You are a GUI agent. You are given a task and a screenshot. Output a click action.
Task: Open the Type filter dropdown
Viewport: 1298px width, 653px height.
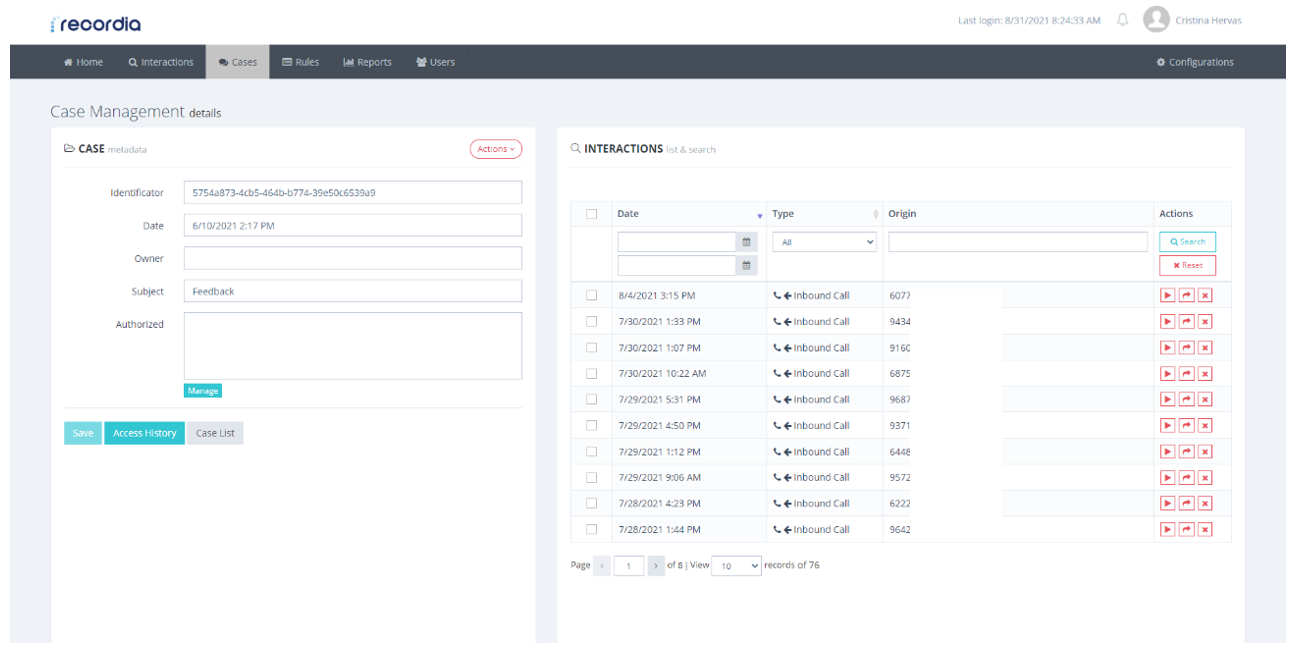click(825, 242)
